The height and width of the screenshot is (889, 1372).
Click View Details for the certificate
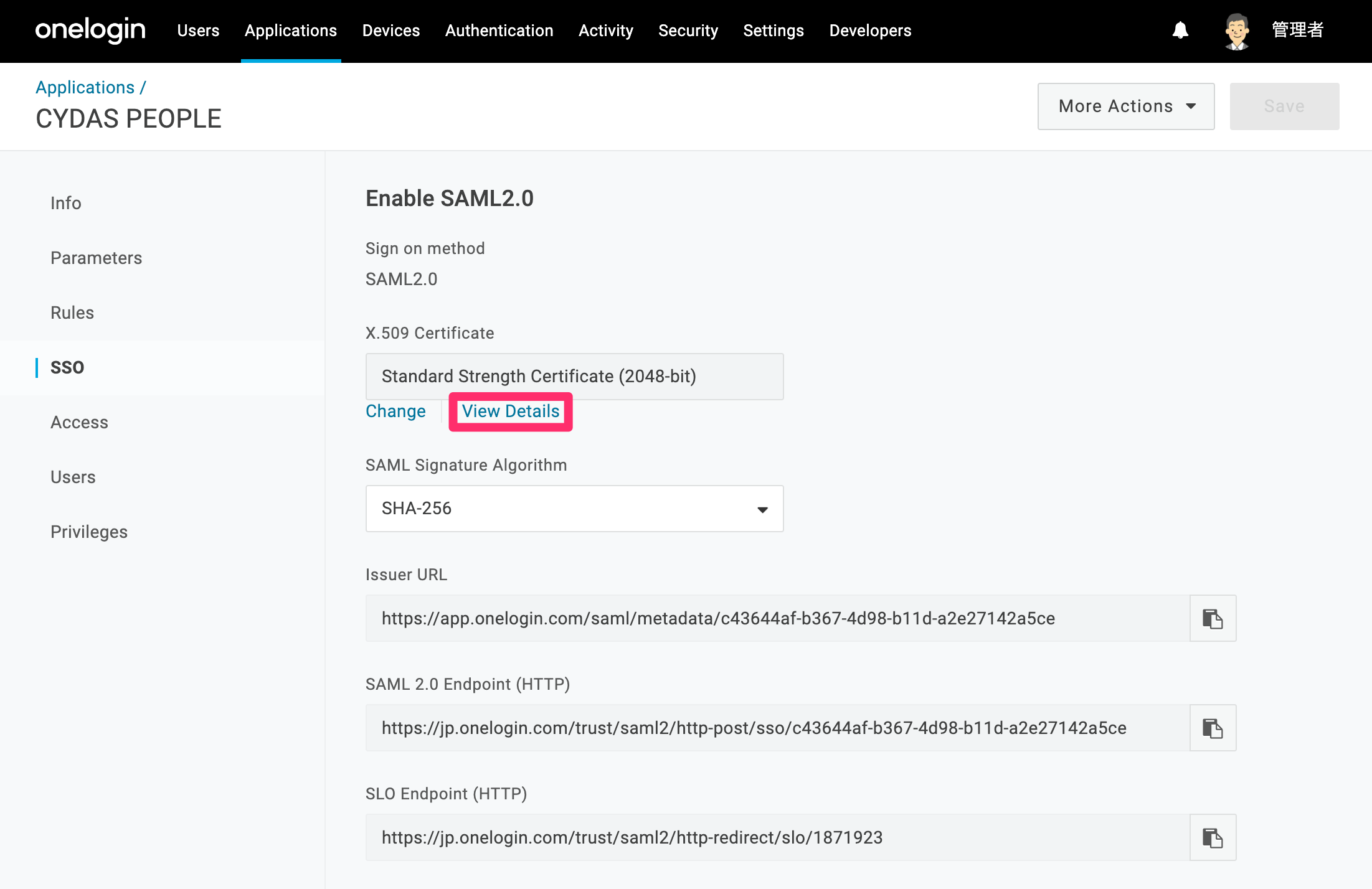point(511,412)
